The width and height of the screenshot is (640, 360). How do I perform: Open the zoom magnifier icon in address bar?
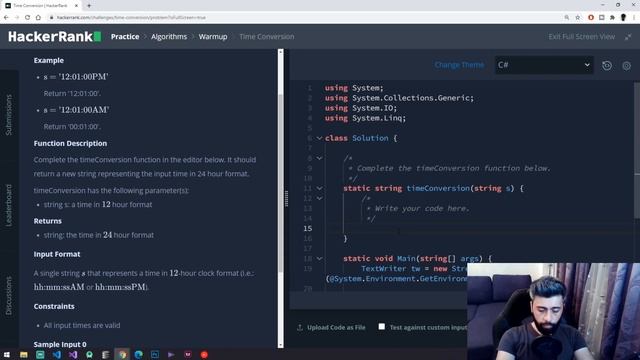(x=567, y=18)
